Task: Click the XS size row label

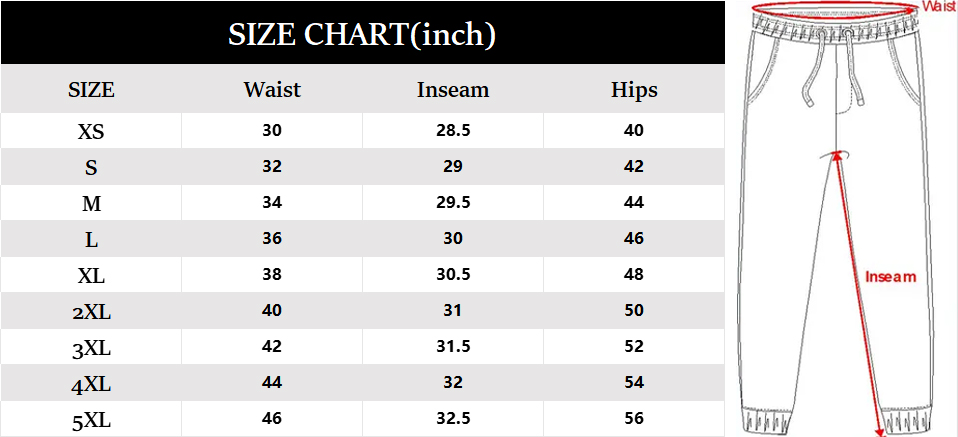Action: click(x=91, y=131)
